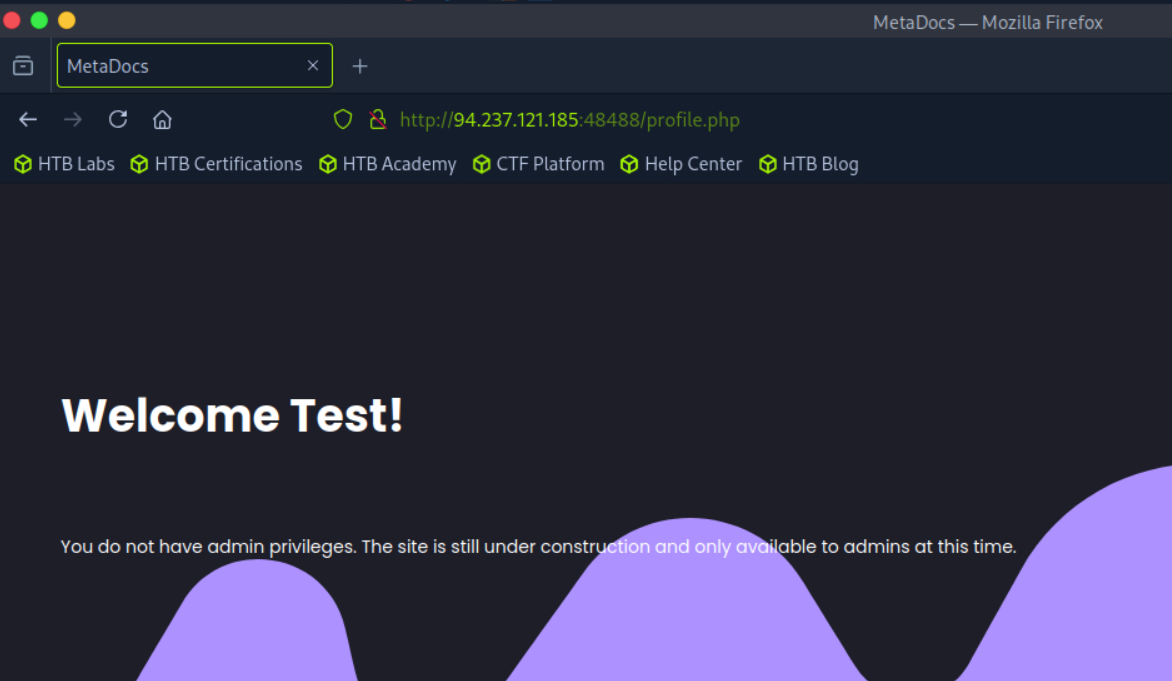The width and height of the screenshot is (1172, 681).
Task: Click the "Welcome Test!" heading
Action: 232,415
